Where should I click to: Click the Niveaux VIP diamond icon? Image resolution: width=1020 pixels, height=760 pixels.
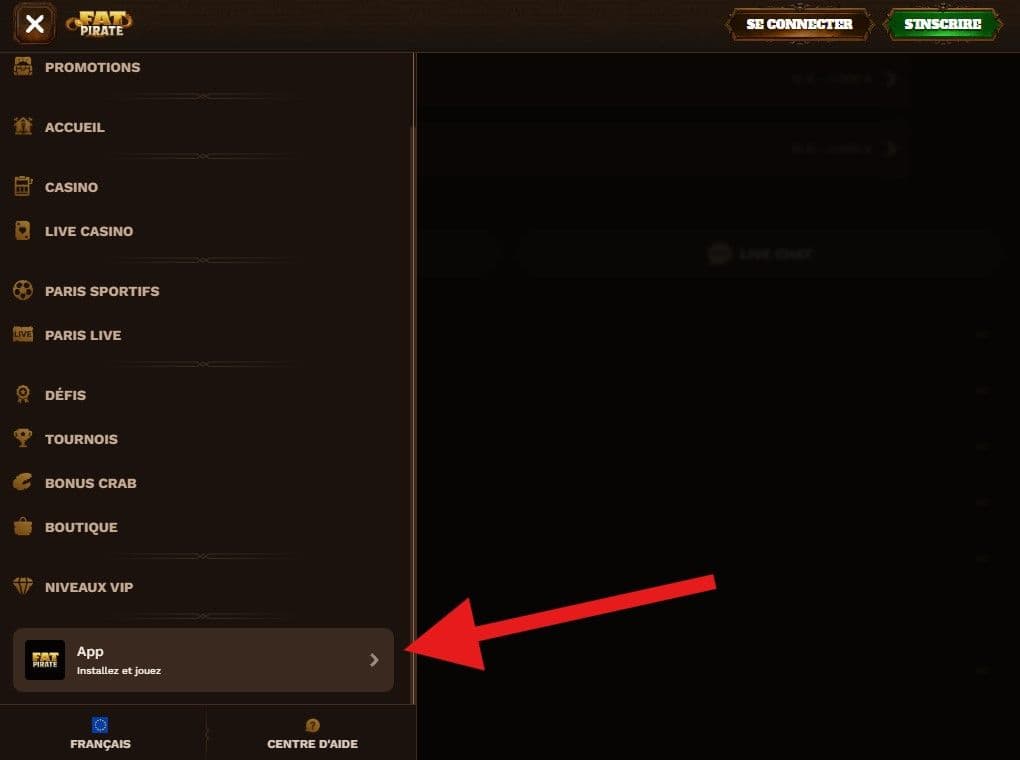pos(23,586)
